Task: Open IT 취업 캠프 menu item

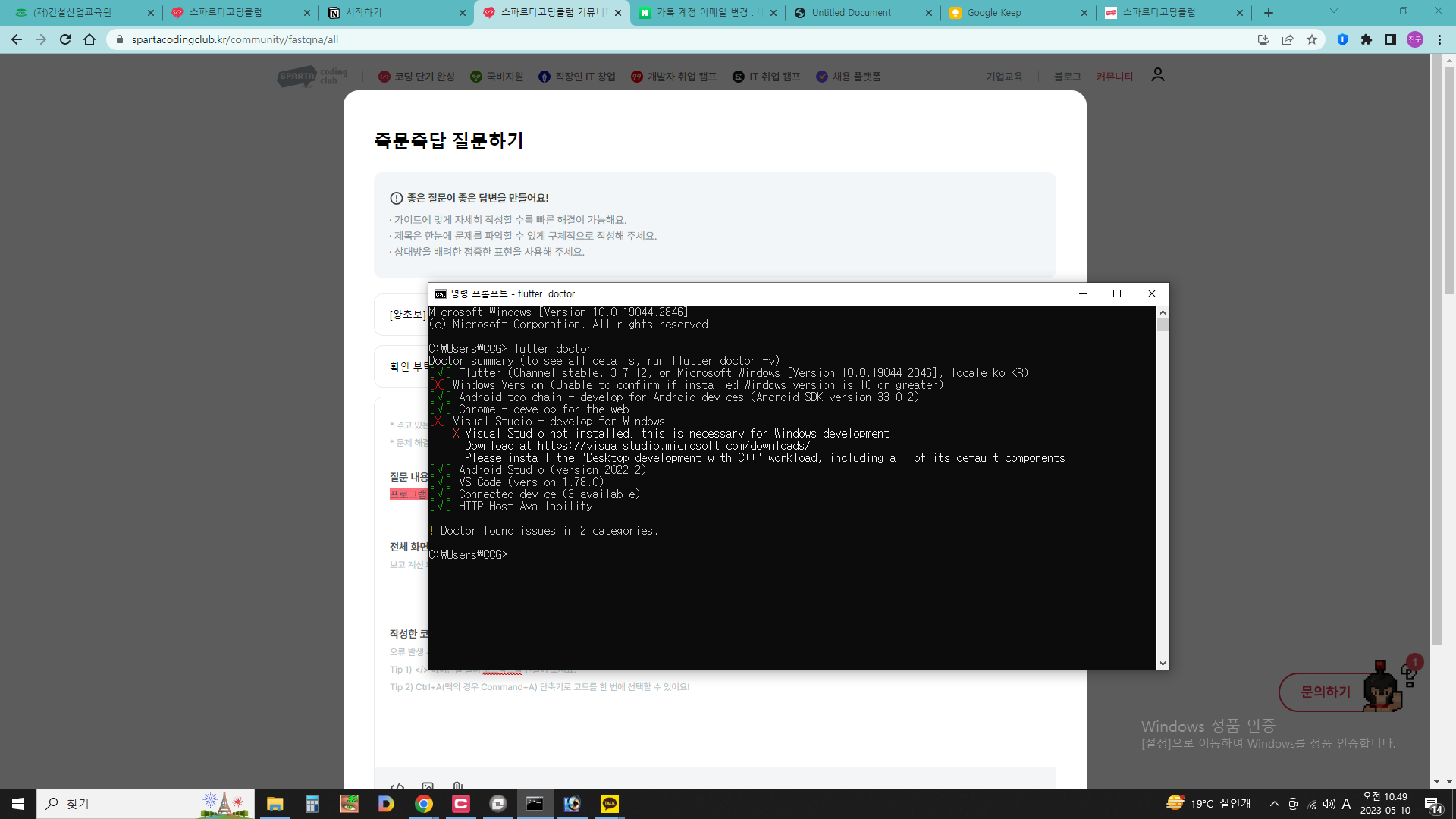Action: 767,77
